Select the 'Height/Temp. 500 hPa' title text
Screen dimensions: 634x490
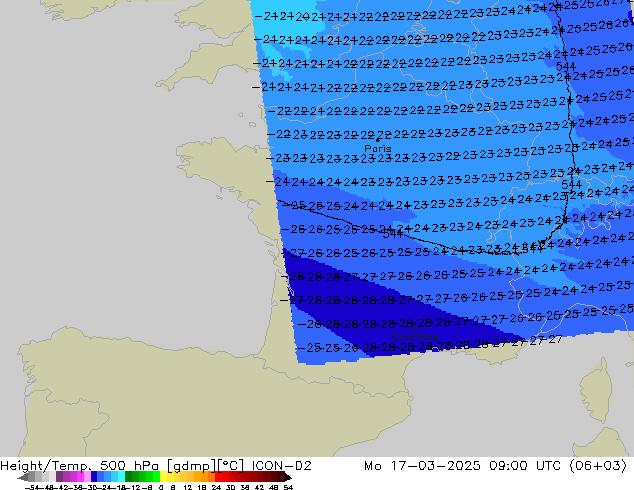click(x=81, y=466)
